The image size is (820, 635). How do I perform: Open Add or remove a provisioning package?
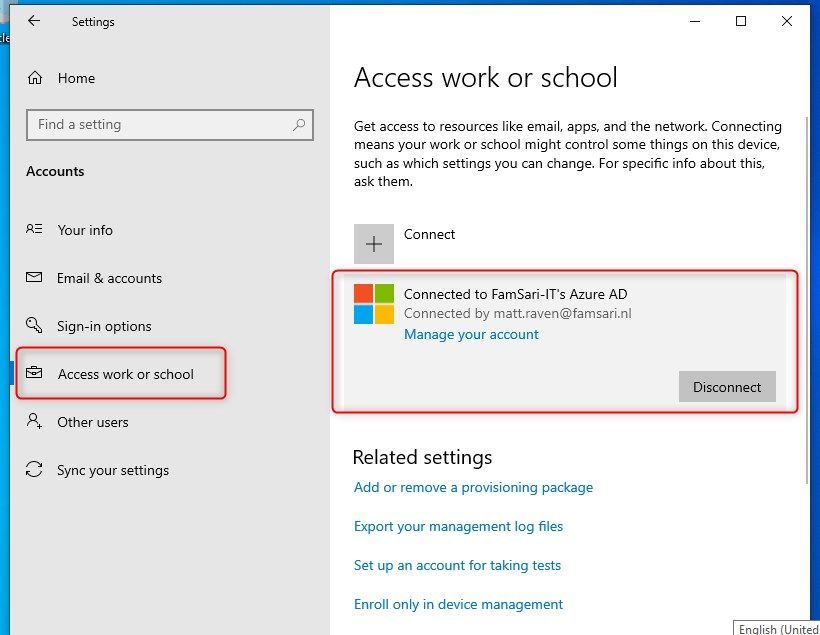(473, 487)
